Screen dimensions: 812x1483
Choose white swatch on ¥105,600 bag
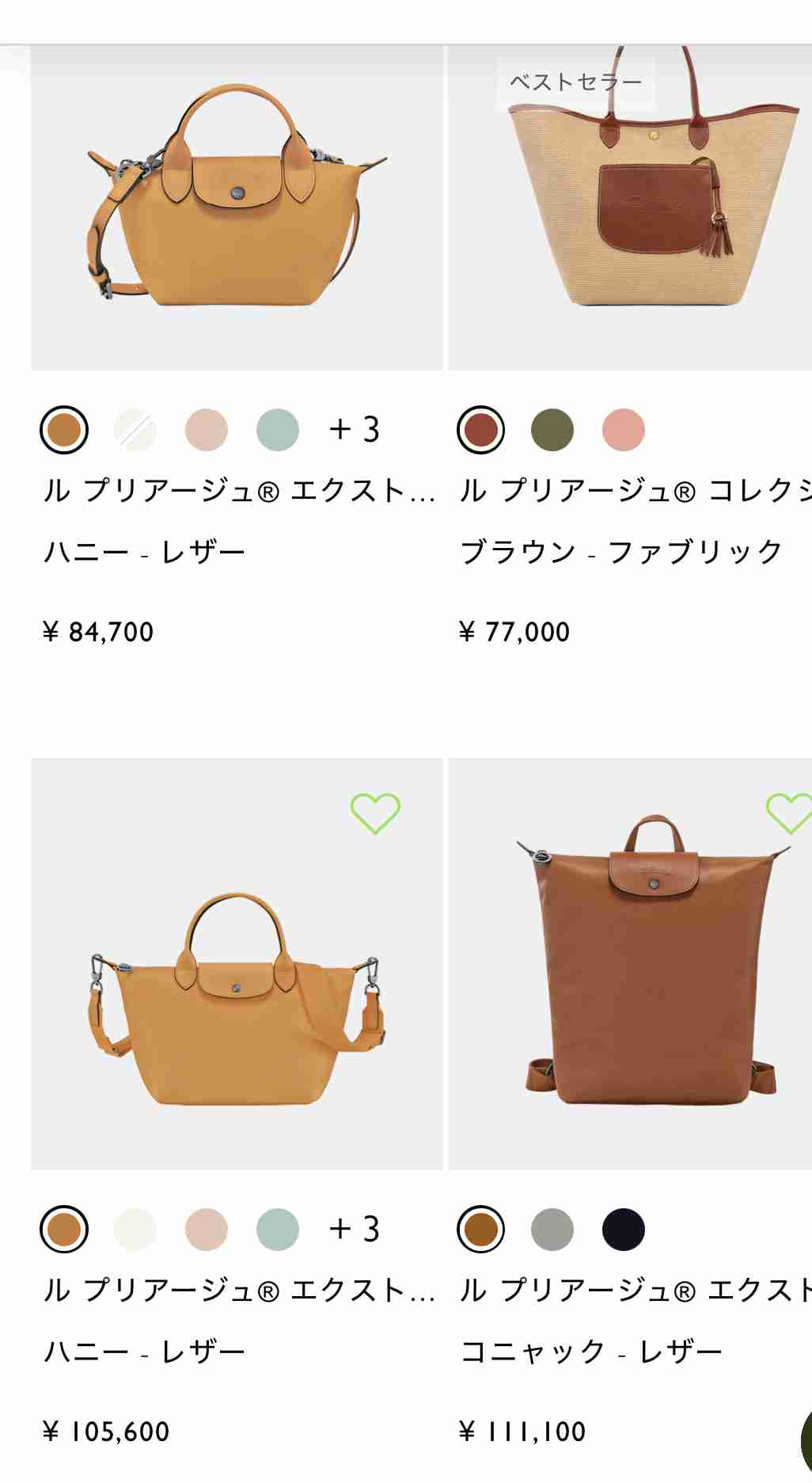point(135,1229)
